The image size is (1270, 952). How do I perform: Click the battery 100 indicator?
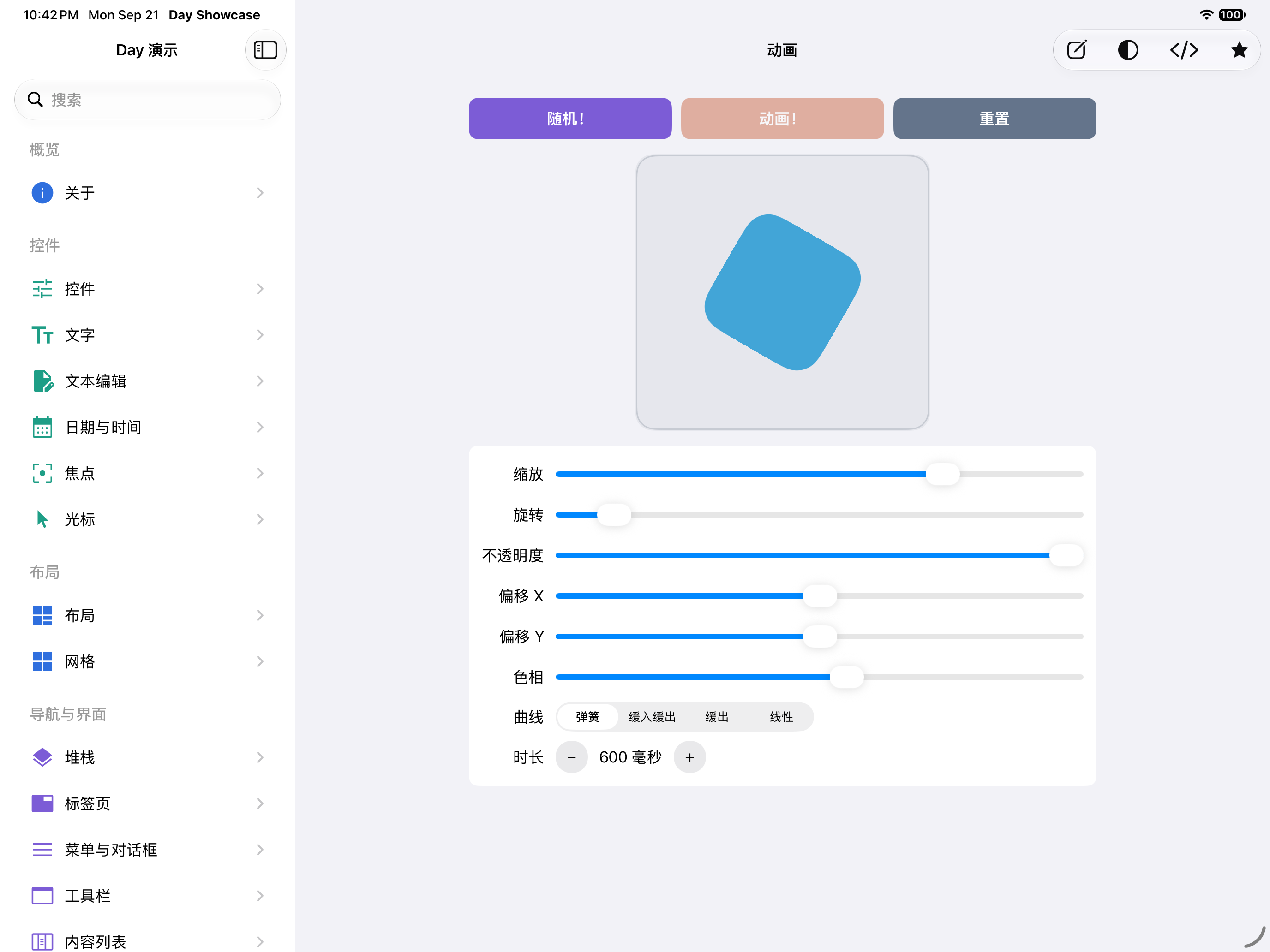click(x=1232, y=15)
